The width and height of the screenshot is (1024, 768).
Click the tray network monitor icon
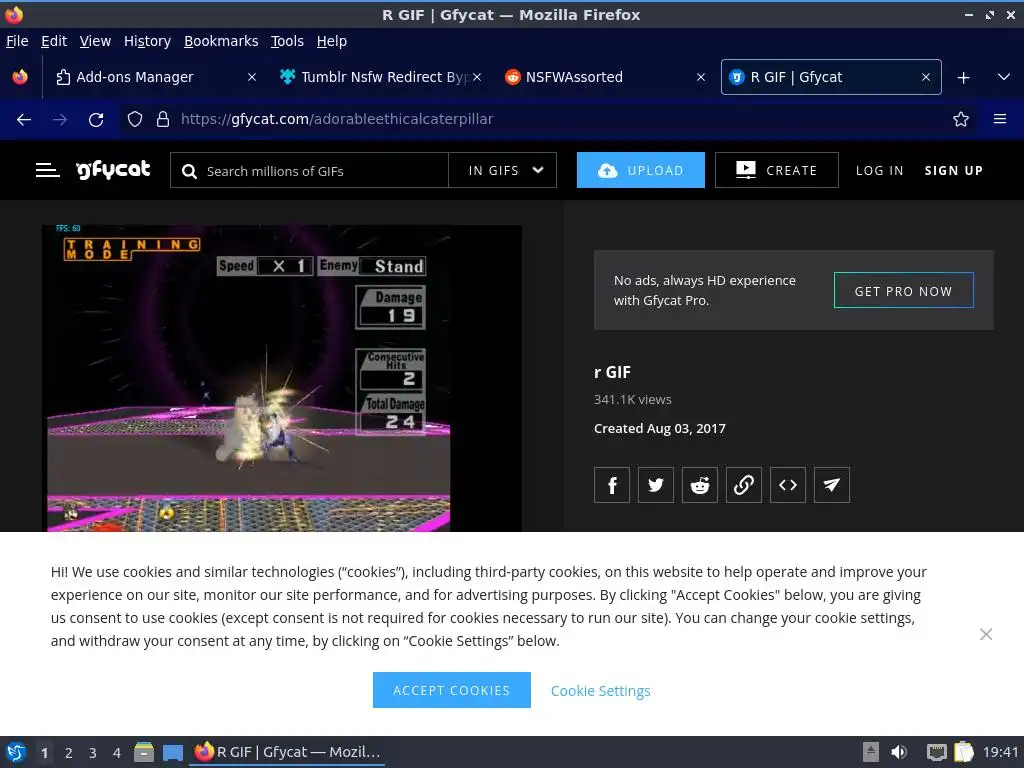tap(936, 752)
